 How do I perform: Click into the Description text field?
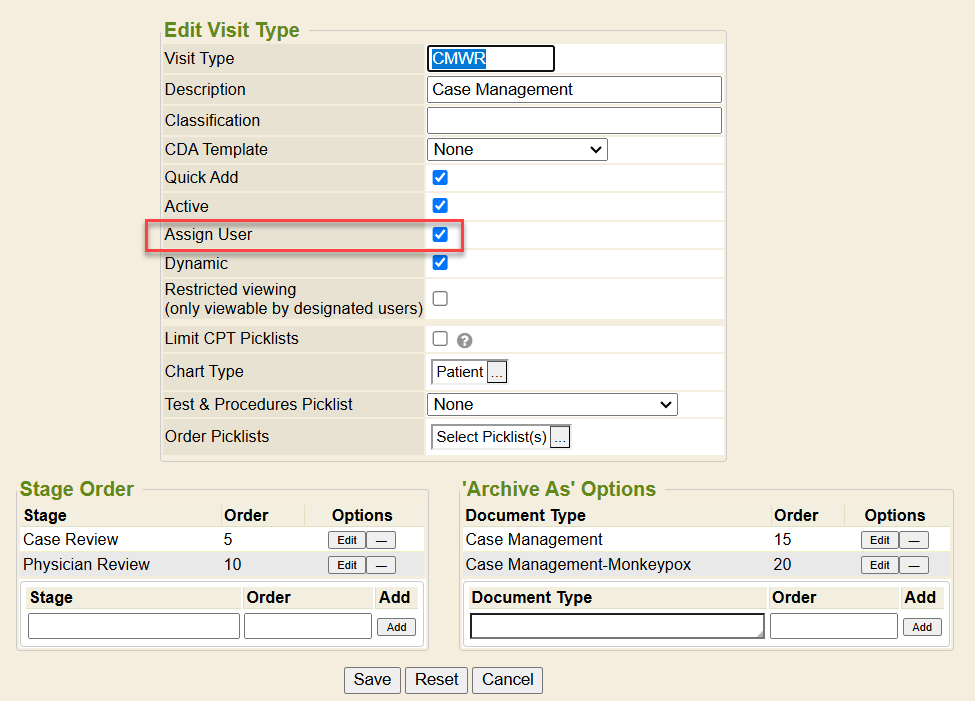click(x=573, y=89)
